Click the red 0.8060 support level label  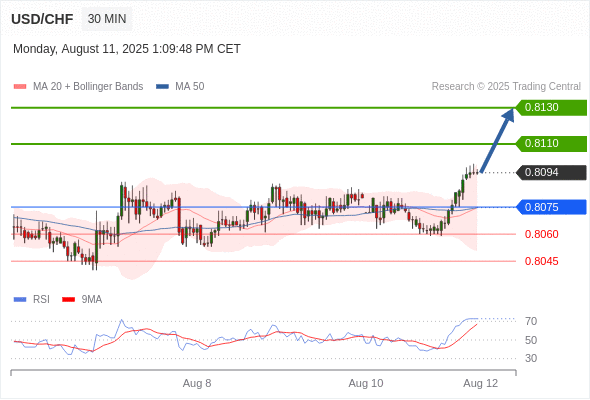541,234
